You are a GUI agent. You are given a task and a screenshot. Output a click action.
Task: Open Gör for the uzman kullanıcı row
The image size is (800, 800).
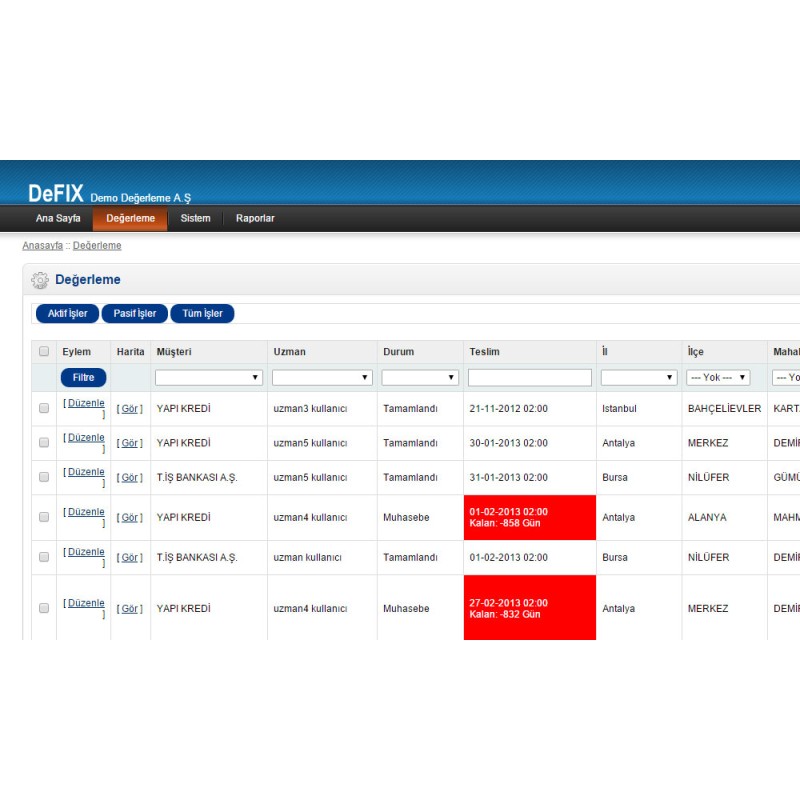[x=130, y=558]
